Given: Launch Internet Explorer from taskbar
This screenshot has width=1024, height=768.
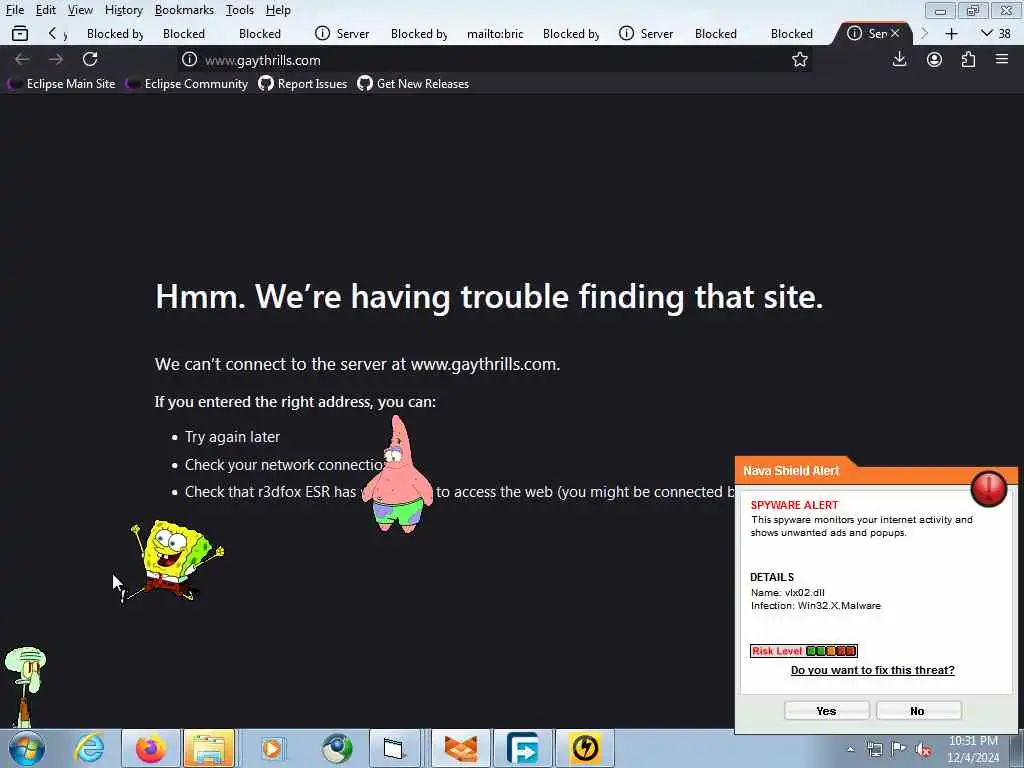Looking at the screenshot, I should [89, 748].
